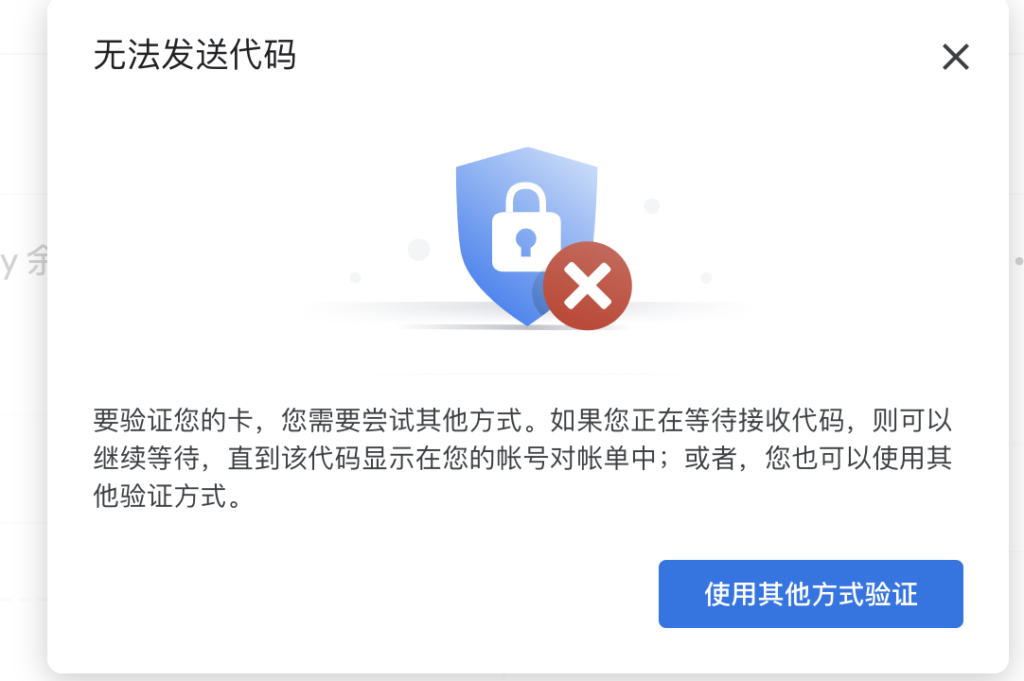Click the gray dot at the right screen edge
The image size is (1024, 681).
1019,261
